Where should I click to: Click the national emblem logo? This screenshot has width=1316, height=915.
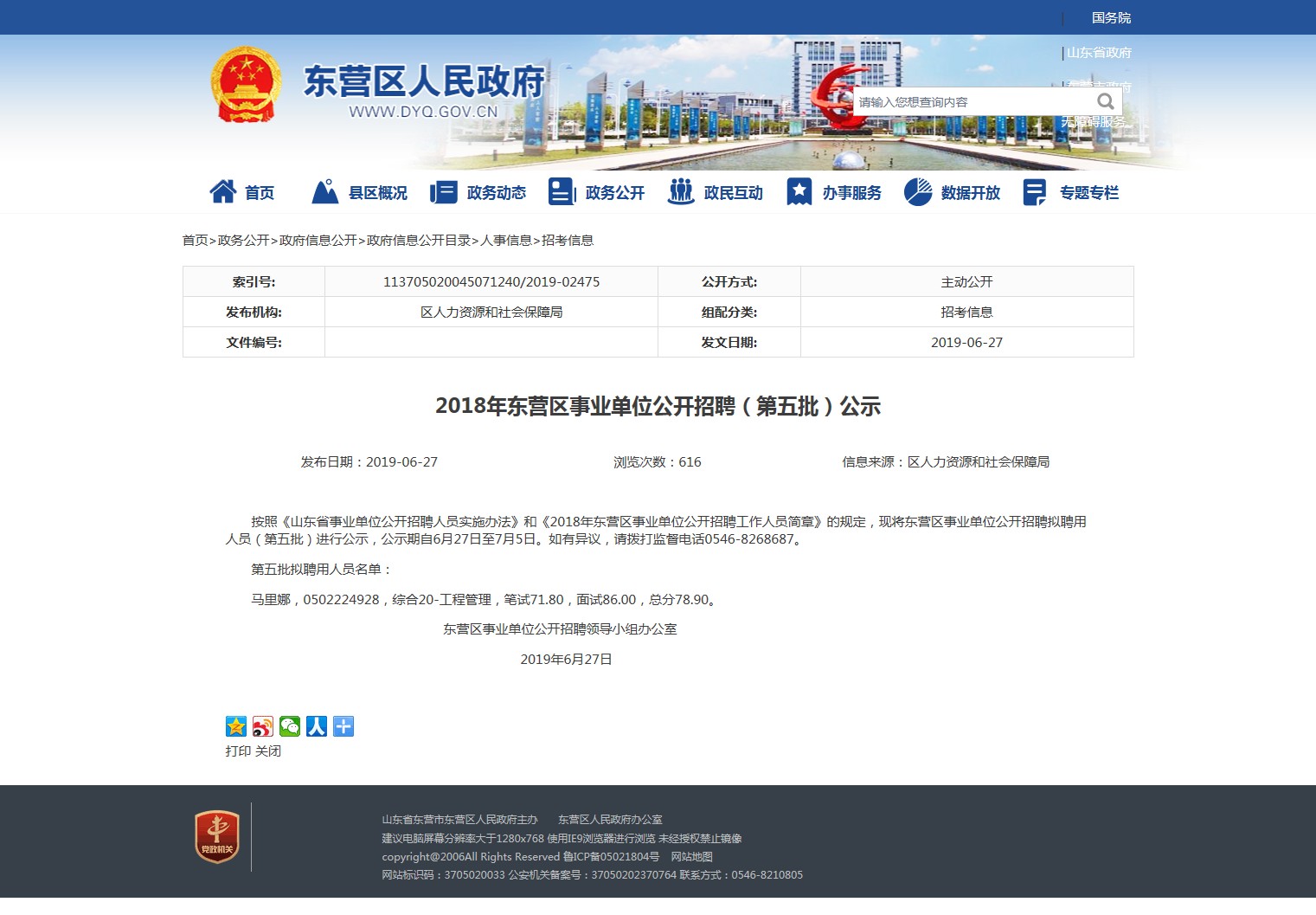[x=246, y=85]
